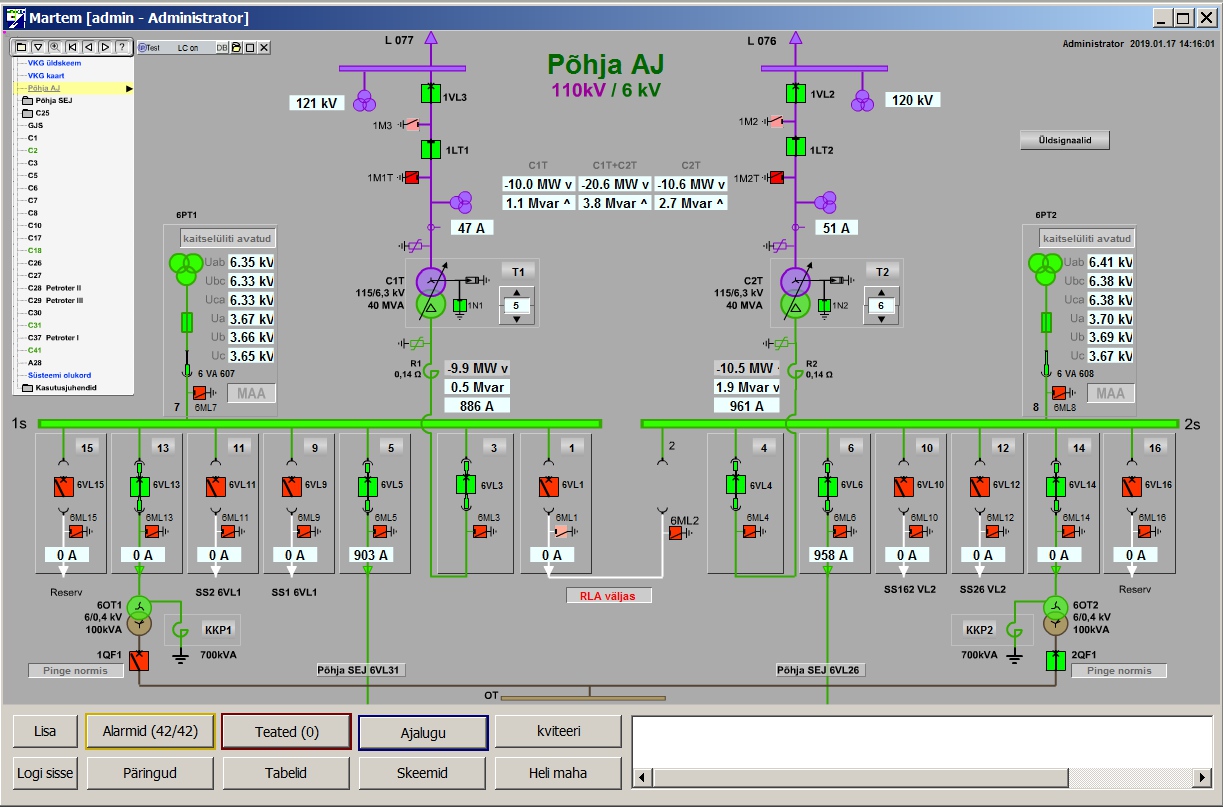This screenshot has width=1223, height=807.
Task: Click the 1QF1 red breaker symbol
Action: pyautogui.click(x=139, y=661)
